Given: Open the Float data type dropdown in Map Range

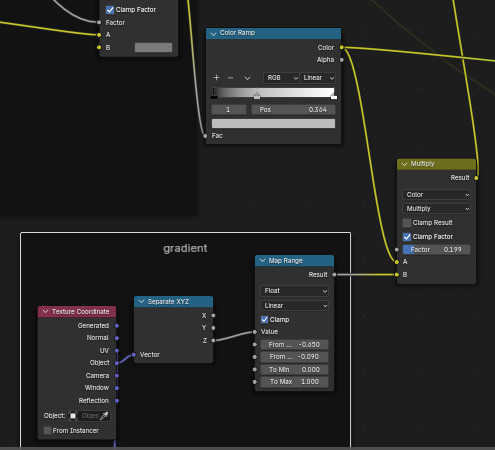Looking at the screenshot, I should pyautogui.click(x=294, y=291).
